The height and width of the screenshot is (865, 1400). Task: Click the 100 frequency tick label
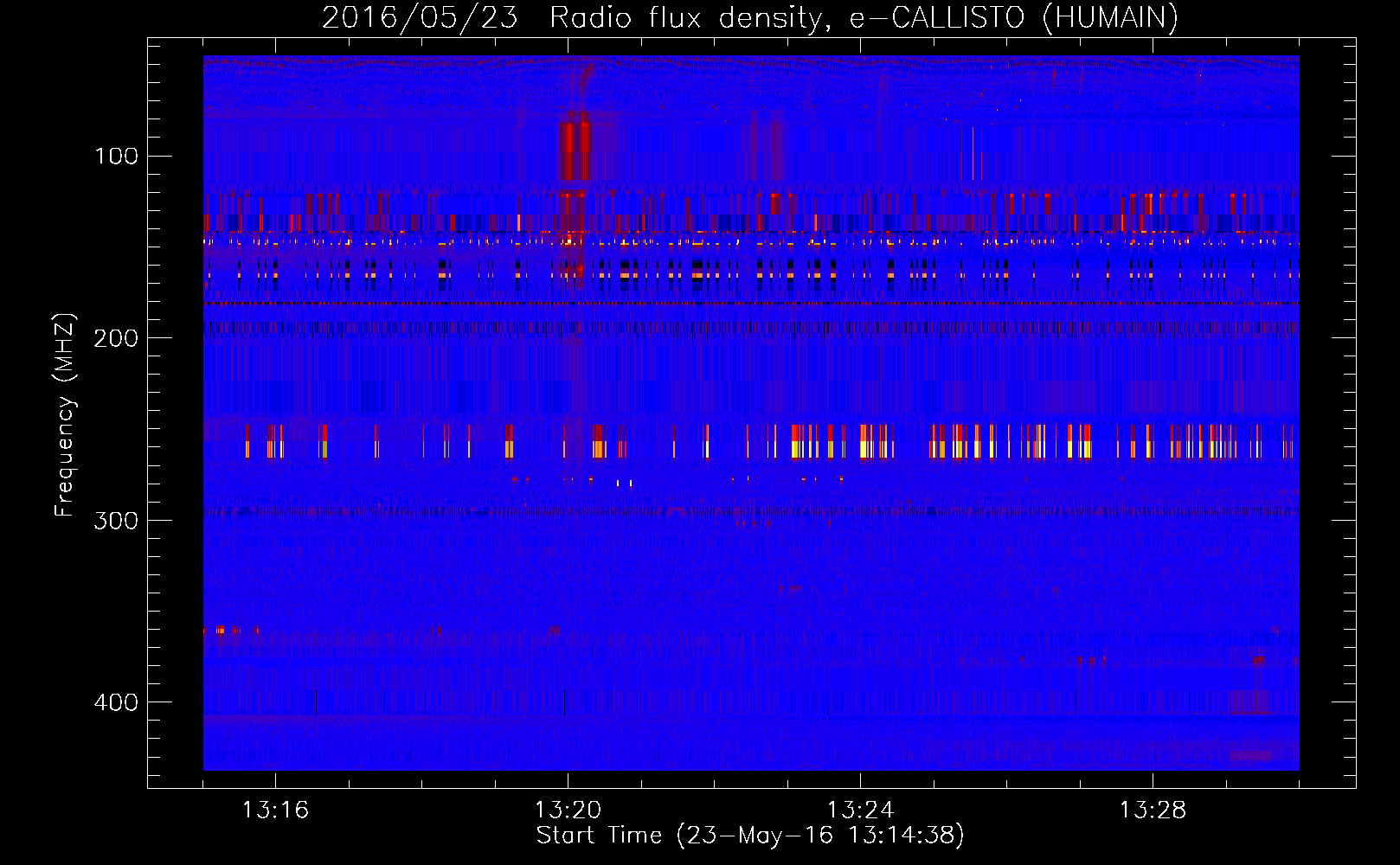click(117, 157)
